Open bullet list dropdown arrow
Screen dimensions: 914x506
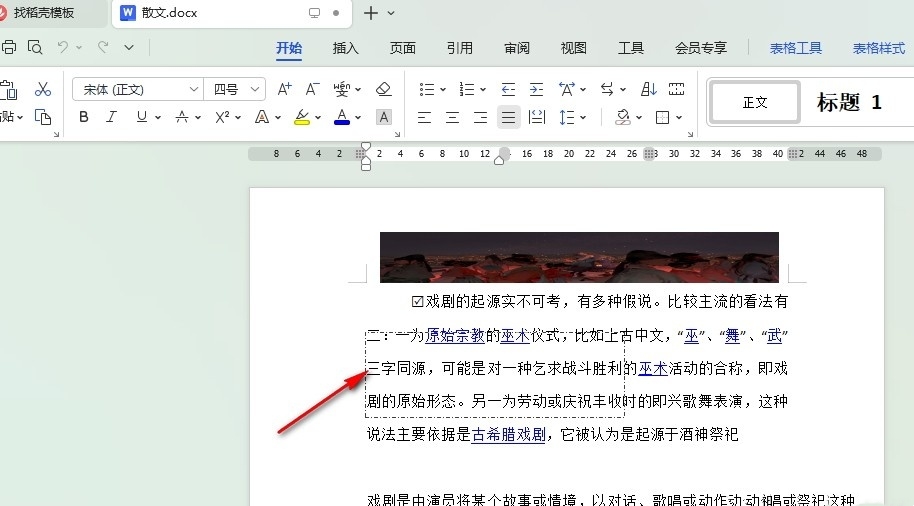(443, 90)
